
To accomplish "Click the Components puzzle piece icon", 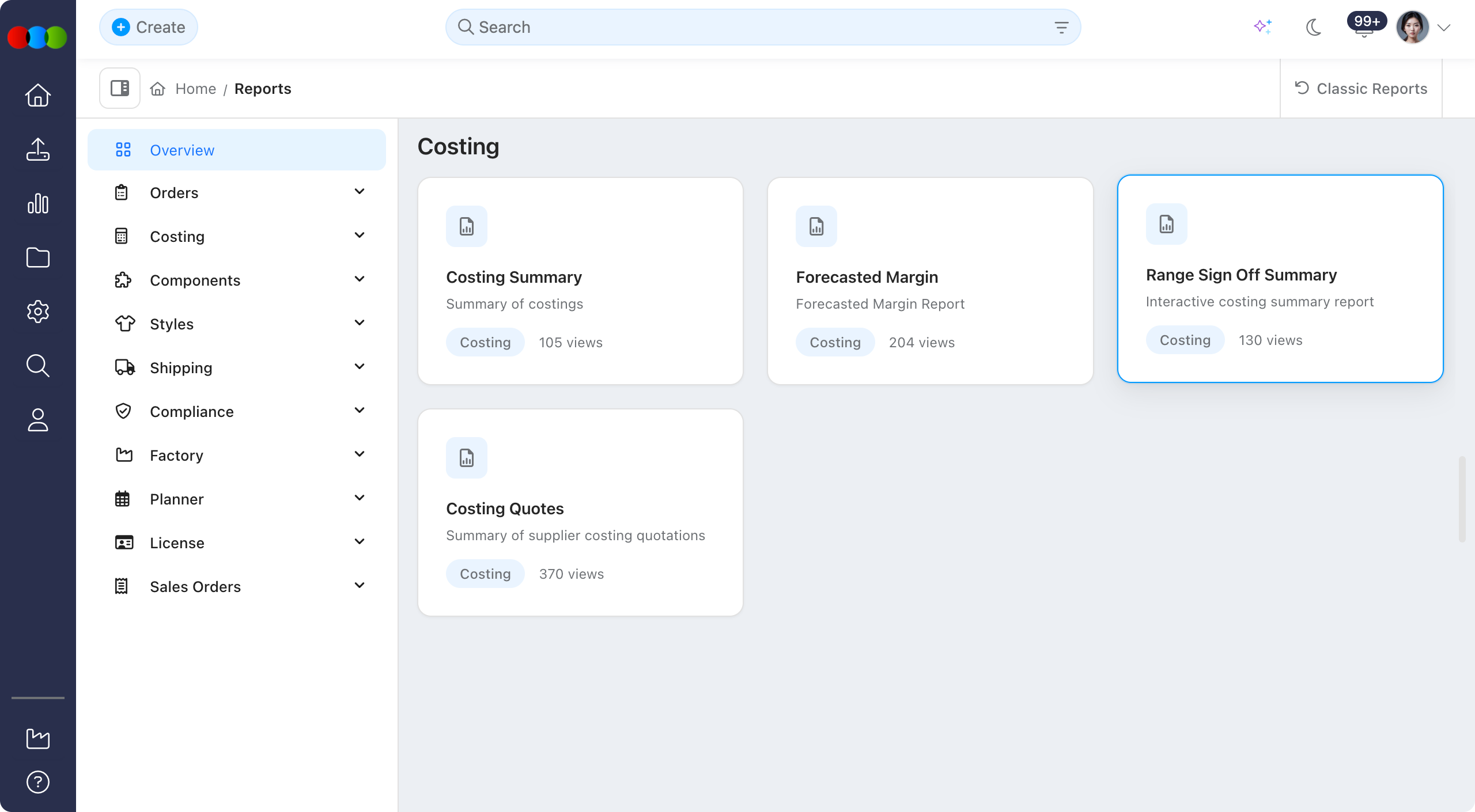I will [x=123, y=280].
